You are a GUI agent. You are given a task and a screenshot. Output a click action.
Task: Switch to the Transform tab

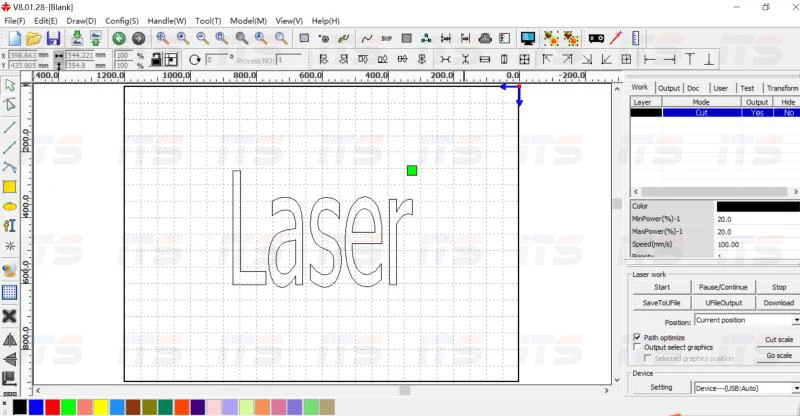point(782,88)
